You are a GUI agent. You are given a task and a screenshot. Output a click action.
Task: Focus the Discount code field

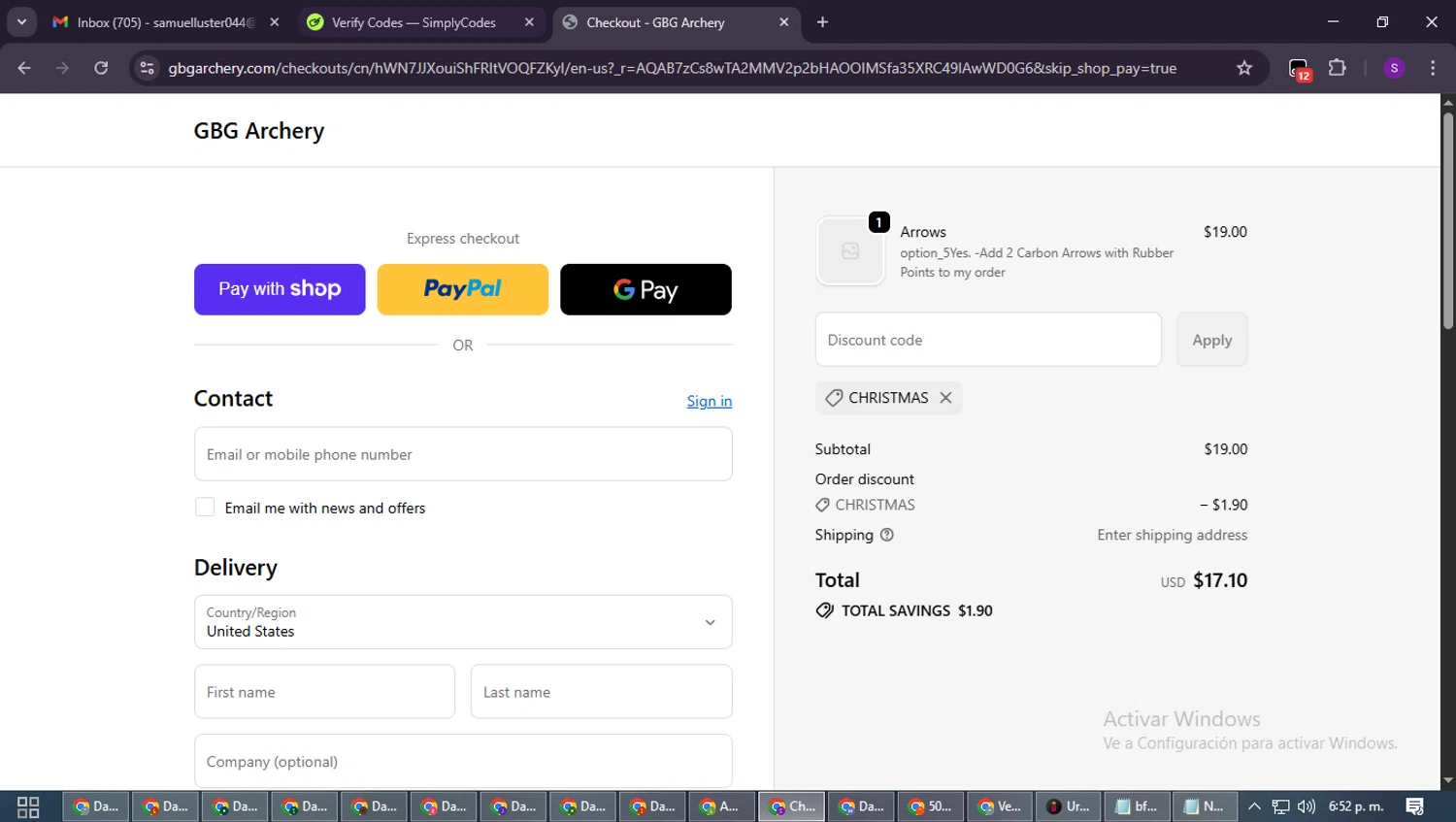tap(988, 340)
